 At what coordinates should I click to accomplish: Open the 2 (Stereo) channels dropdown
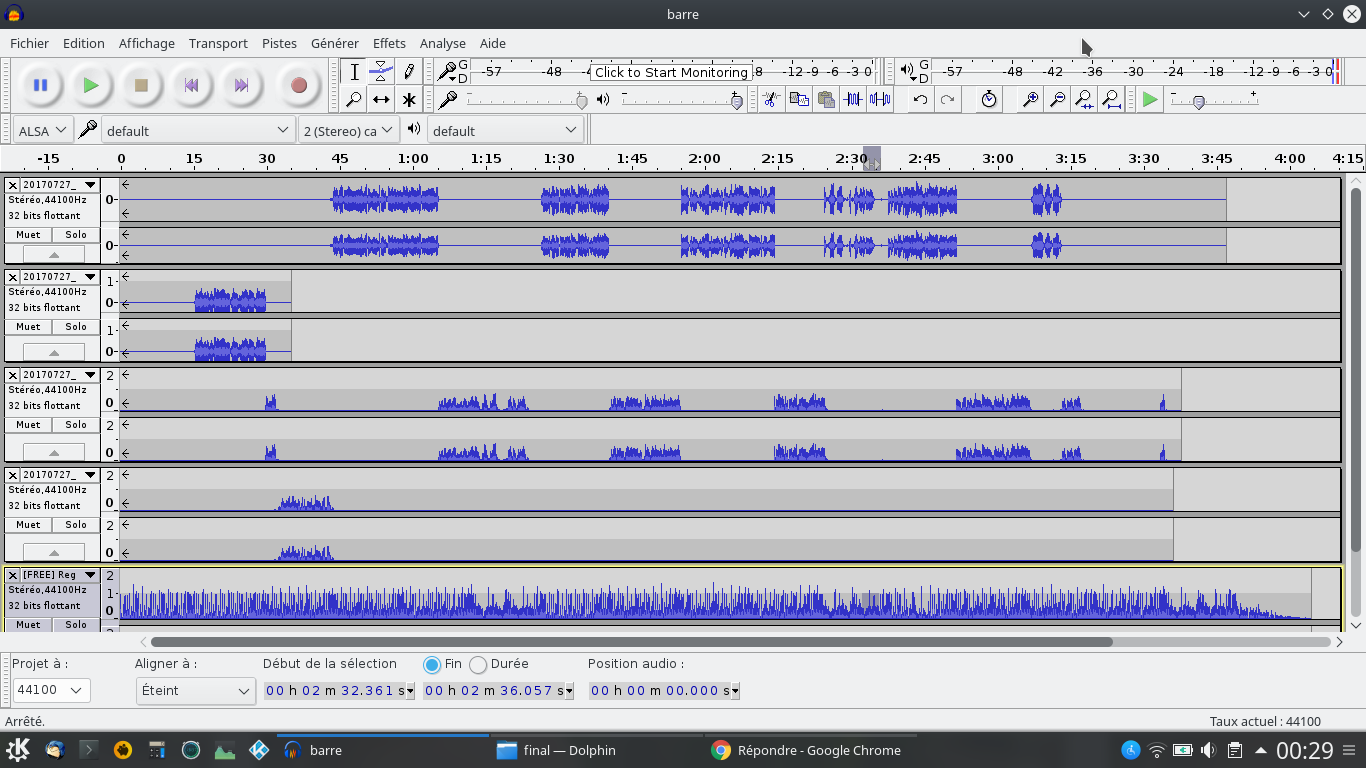click(348, 130)
